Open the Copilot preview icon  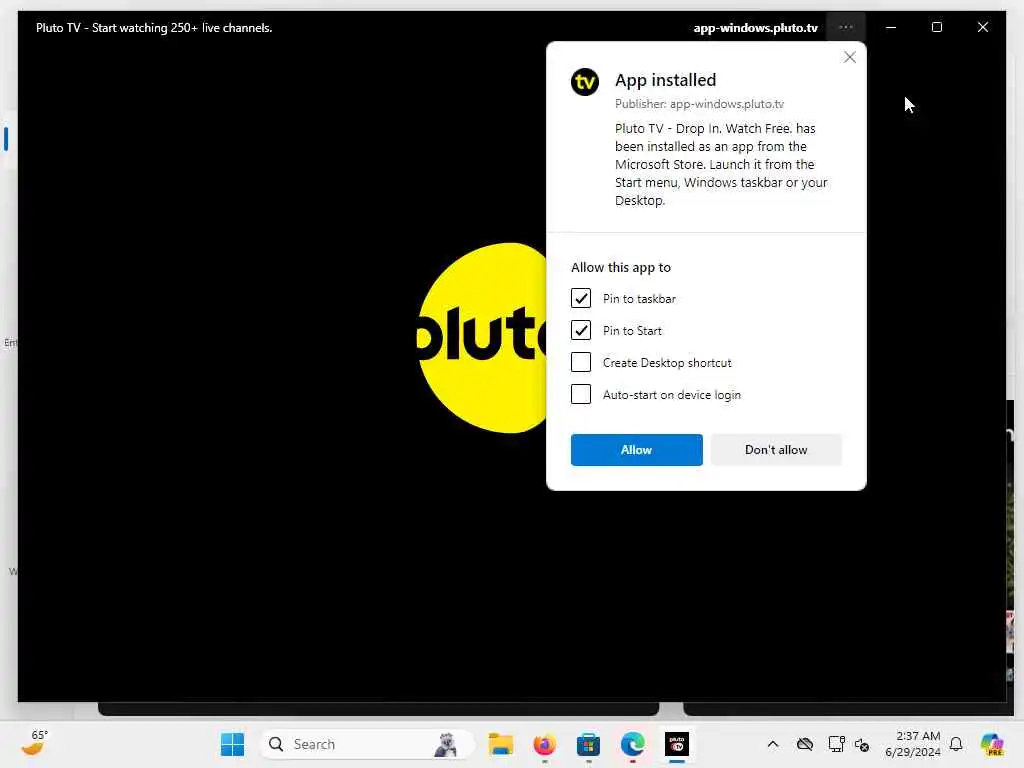tap(992, 744)
